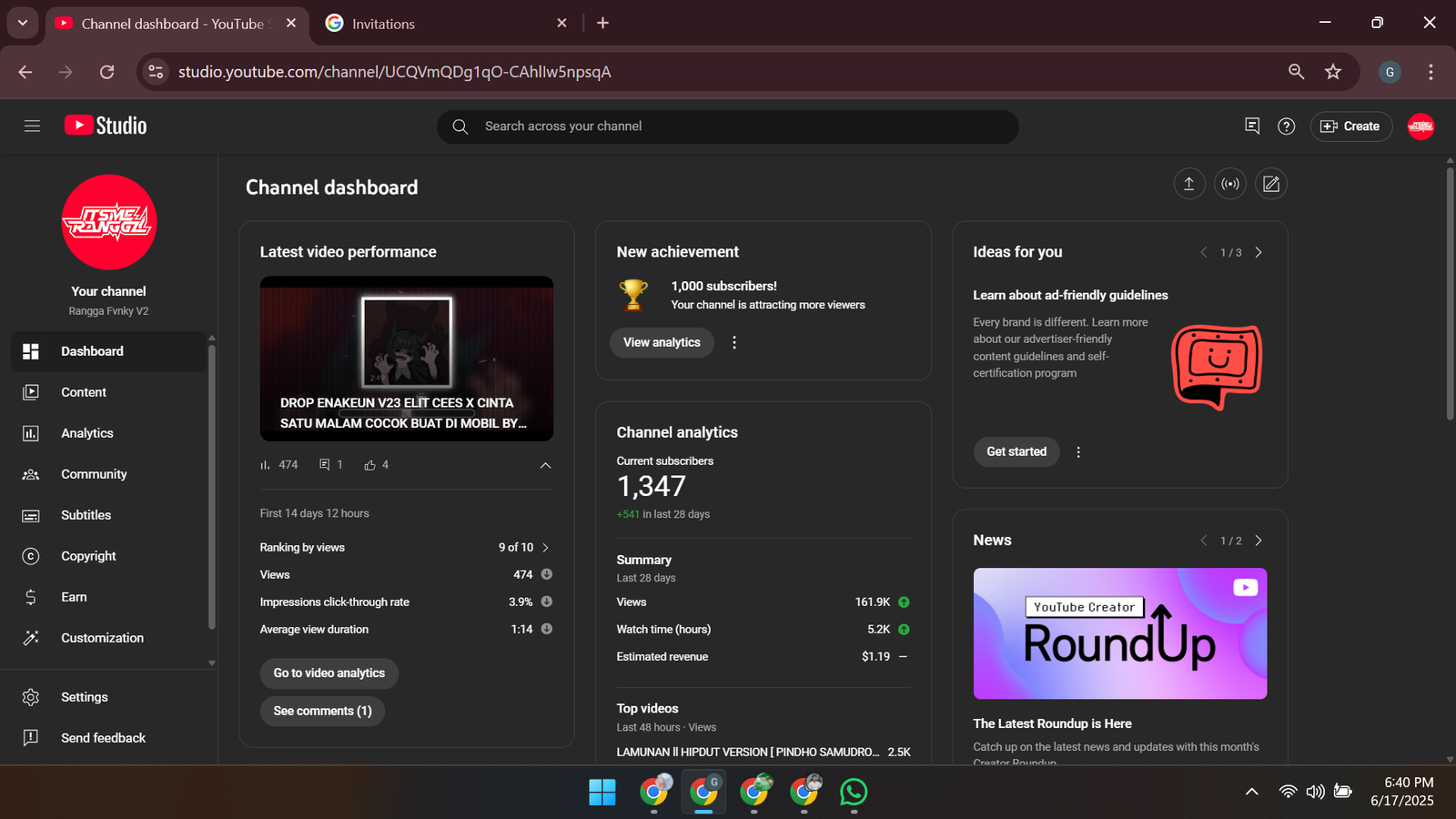The width and height of the screenshot is (1456, 819).
Task: Open Analytics in the sidebar
Action: click(x=107, y=433)
